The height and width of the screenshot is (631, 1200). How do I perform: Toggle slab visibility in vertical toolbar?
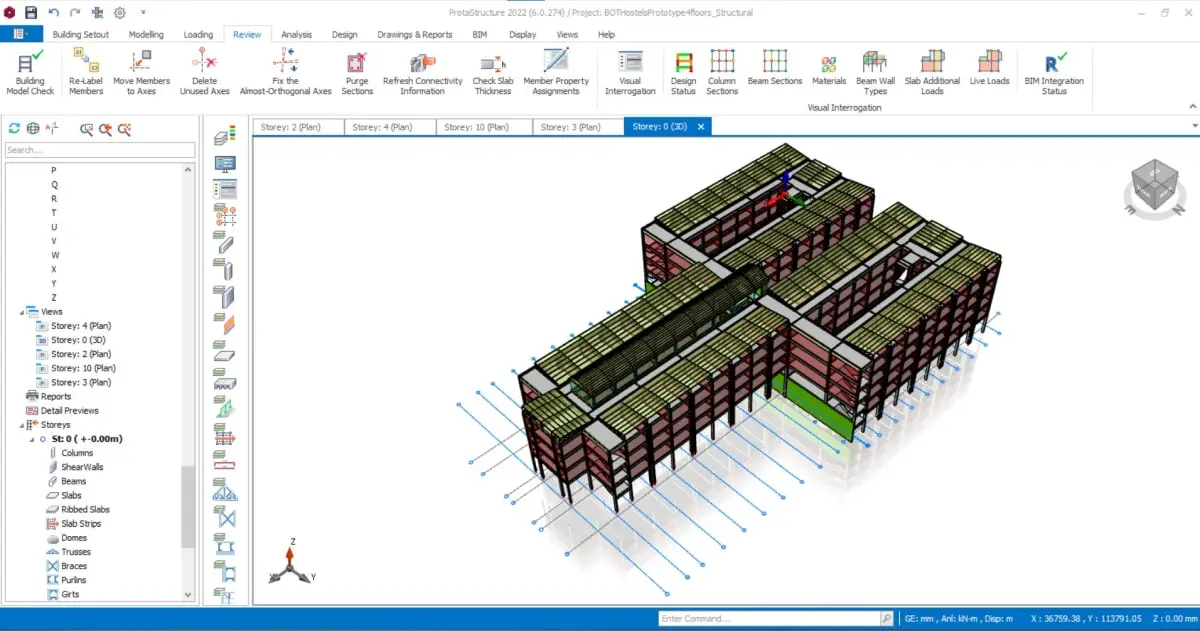[225, 351]
